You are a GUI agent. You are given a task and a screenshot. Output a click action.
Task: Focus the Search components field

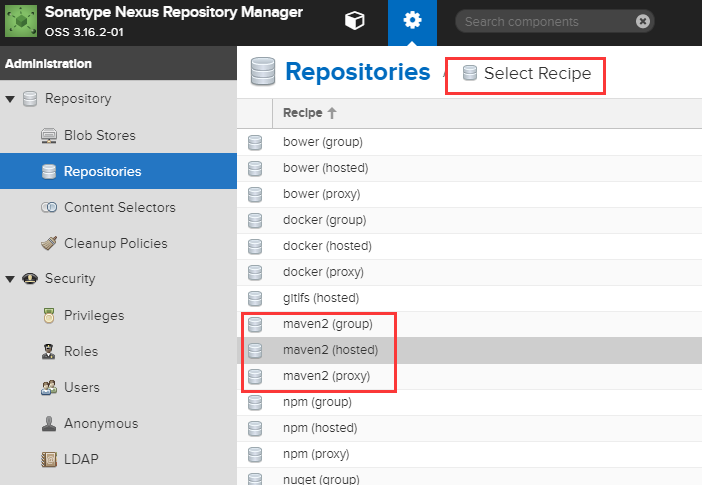point(555,21)
